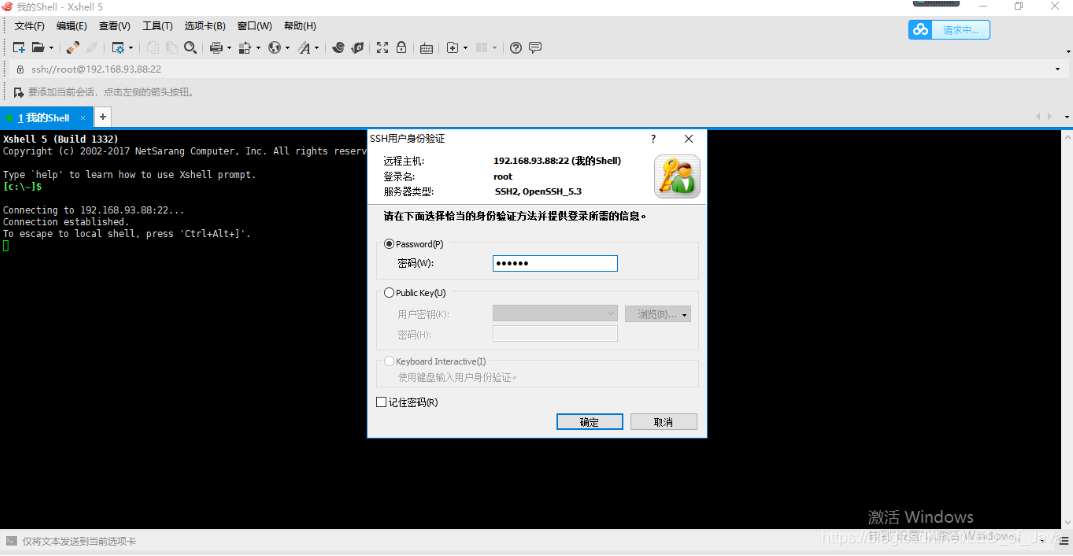1073x556 pixels.
Task: Expand the new-tab page icon dropdown
Action: coord(465,49)
